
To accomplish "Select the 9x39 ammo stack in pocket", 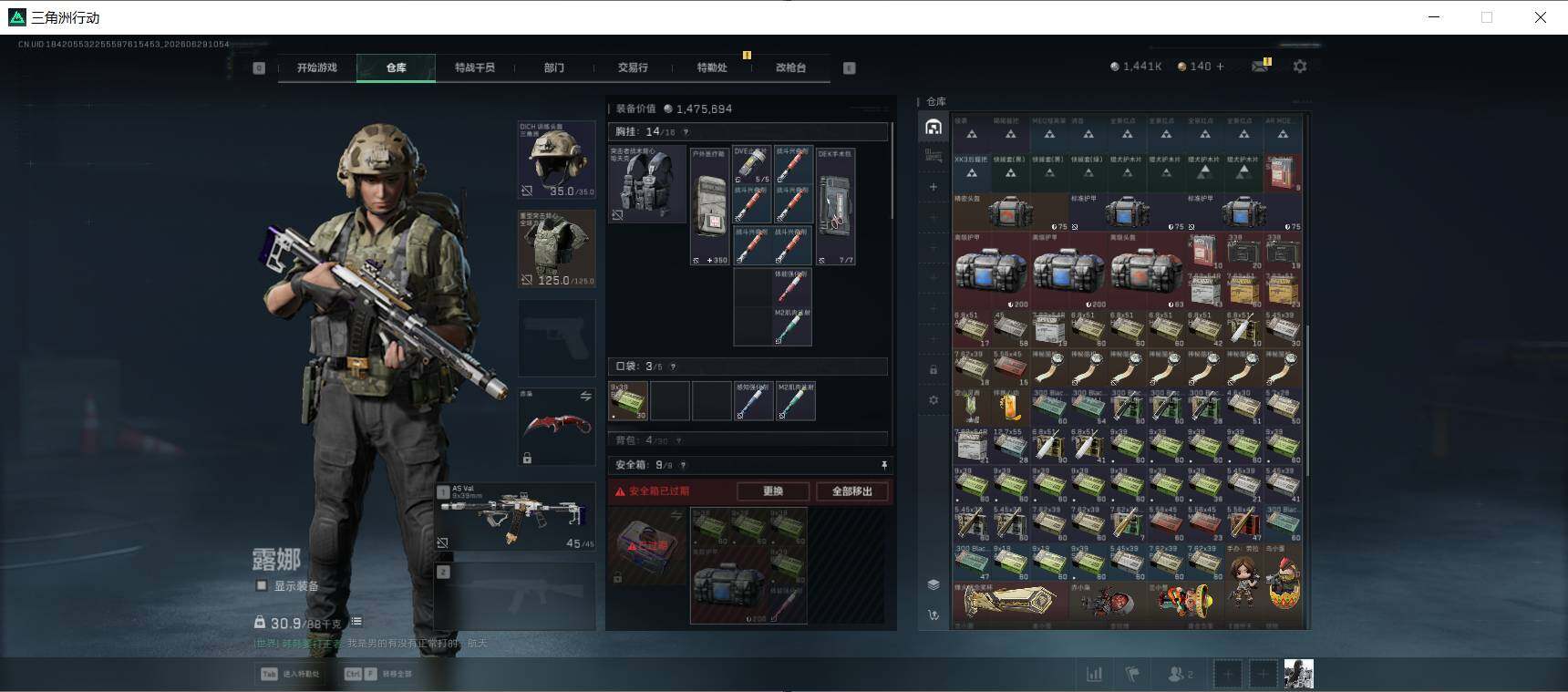I will [628, 401].
